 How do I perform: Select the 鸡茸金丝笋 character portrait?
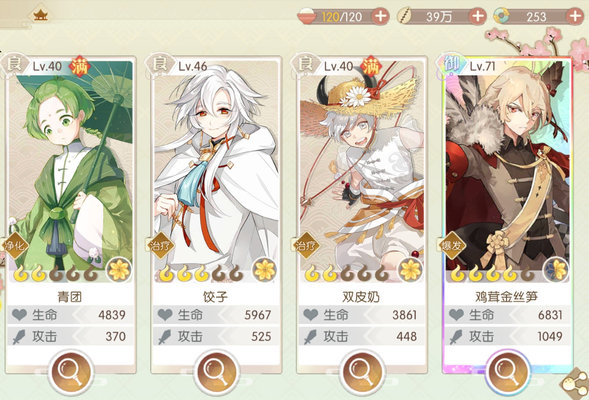(507, 171)
